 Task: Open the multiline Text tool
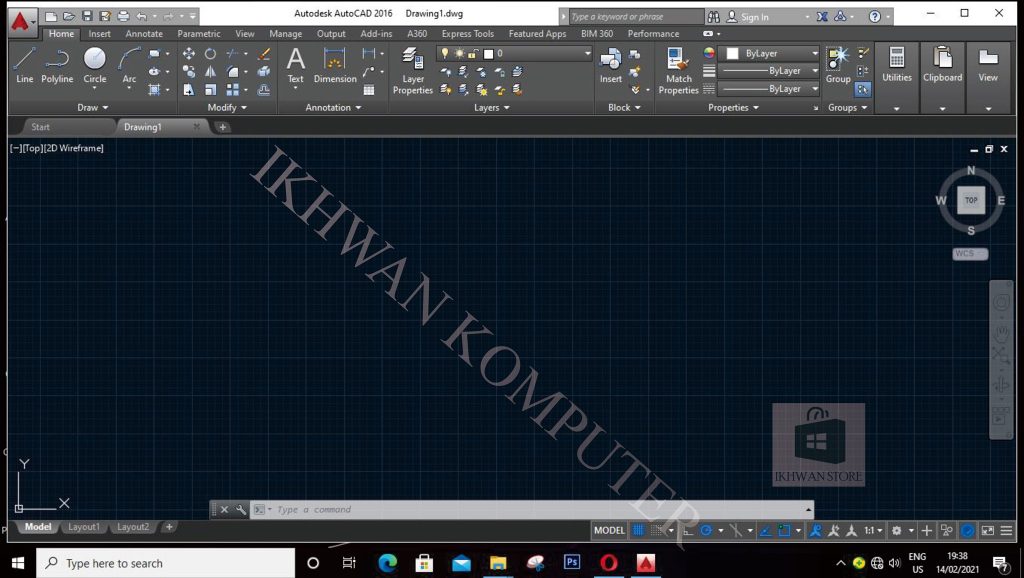[296, 65]
